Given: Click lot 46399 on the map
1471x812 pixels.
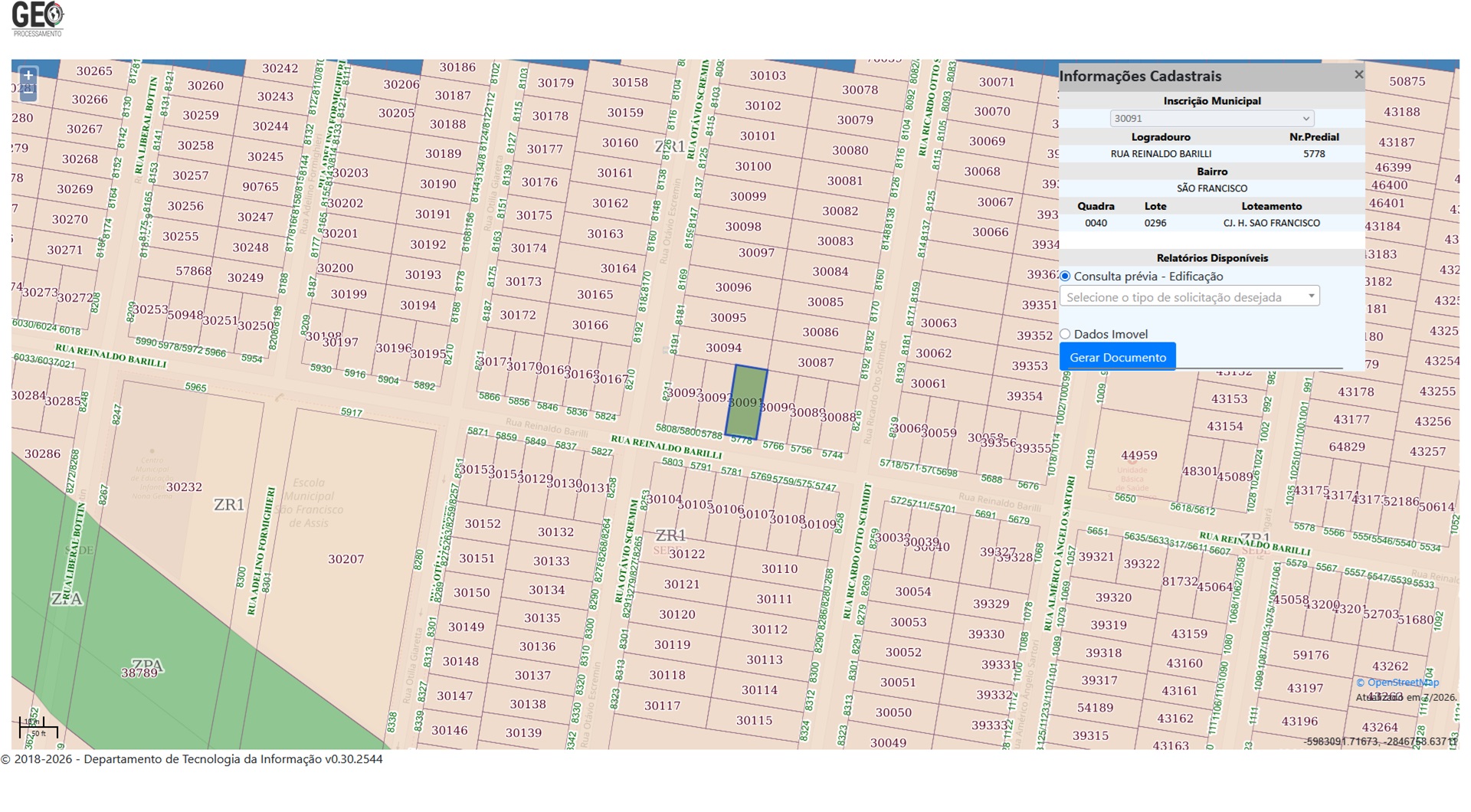Looking at the screenshot, I should pyautogui.click(x=1393, y=167).
